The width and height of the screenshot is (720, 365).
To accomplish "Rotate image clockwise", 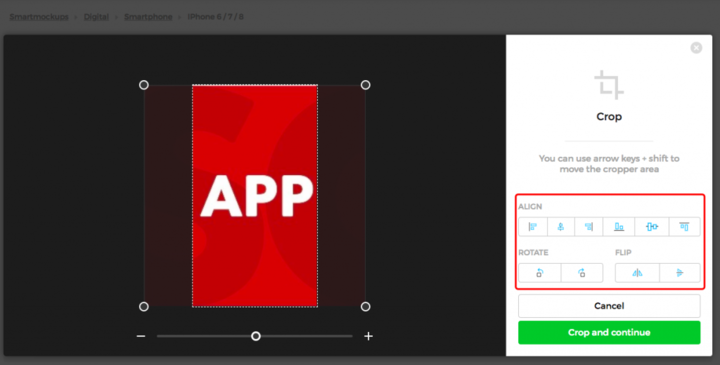I will (582, 273).
